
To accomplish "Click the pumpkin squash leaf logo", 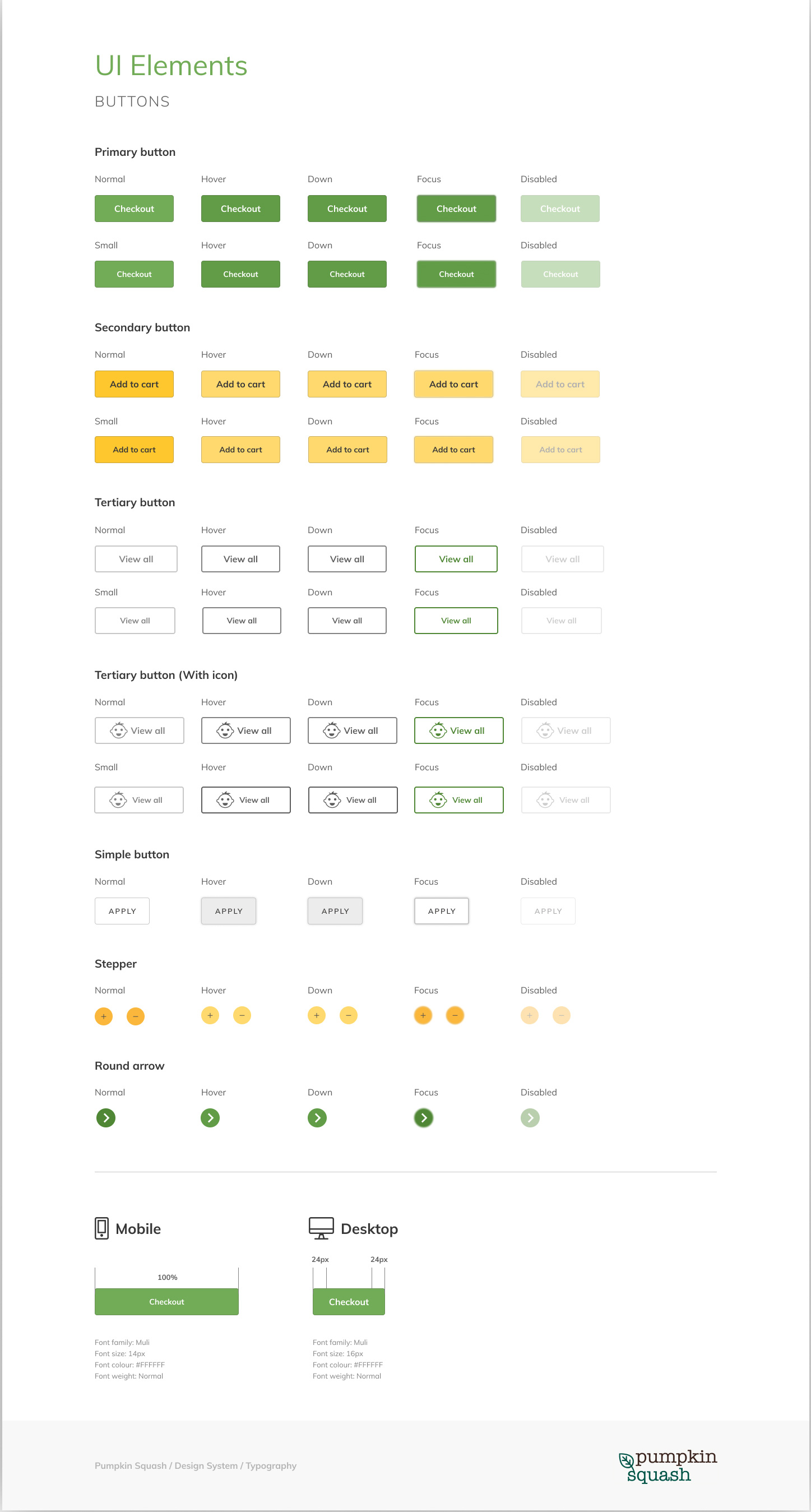I will pos(668,1465).
